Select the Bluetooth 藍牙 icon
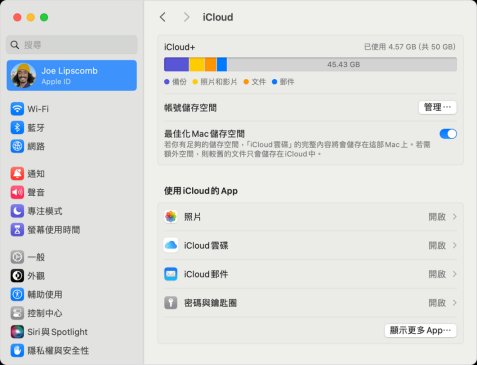The width and height of the screenshot is (478, 365). [17, 127]
